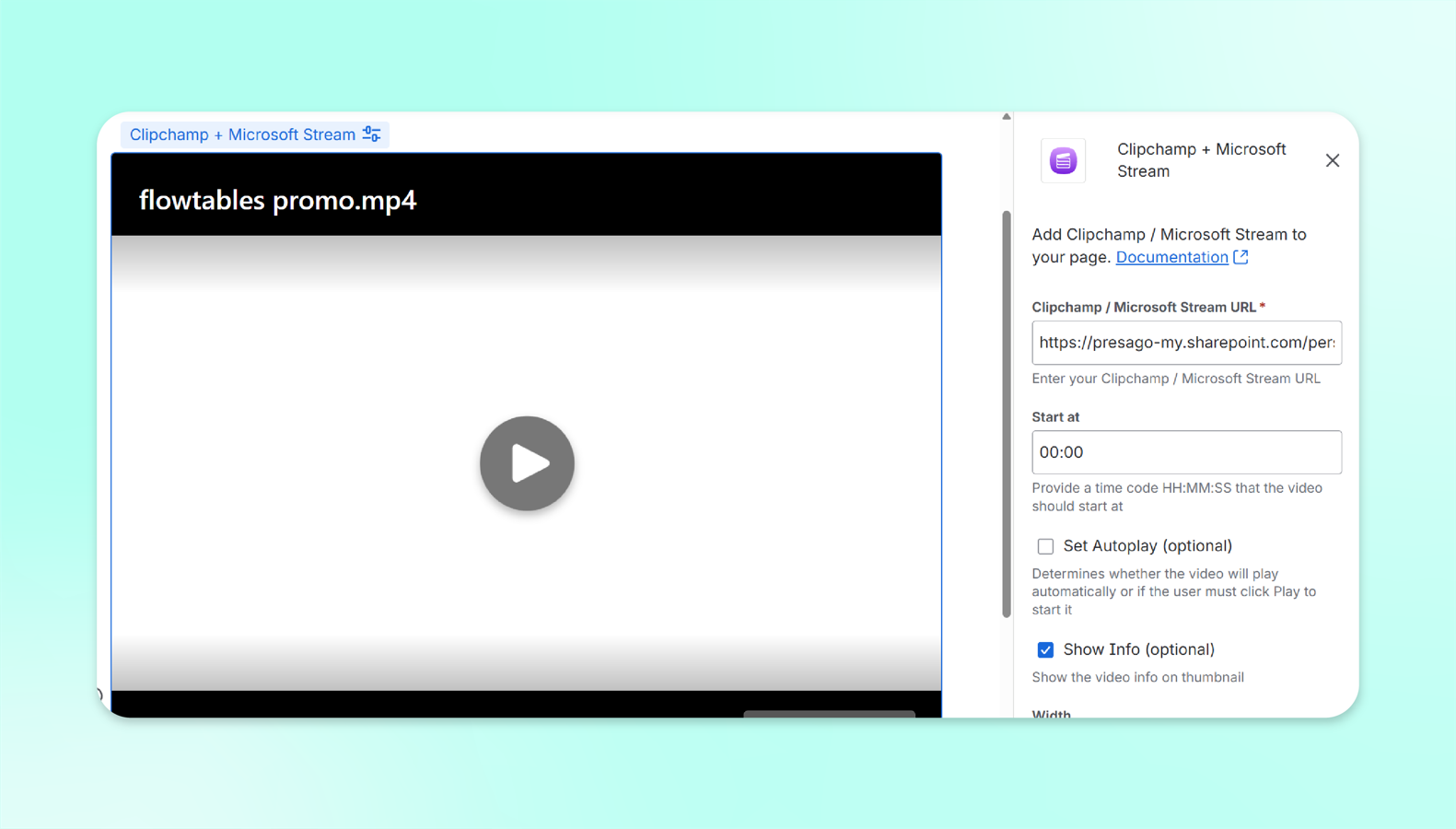
Task: Click the 'Determines whether the video will play' description
Action: coord(1174,591)
